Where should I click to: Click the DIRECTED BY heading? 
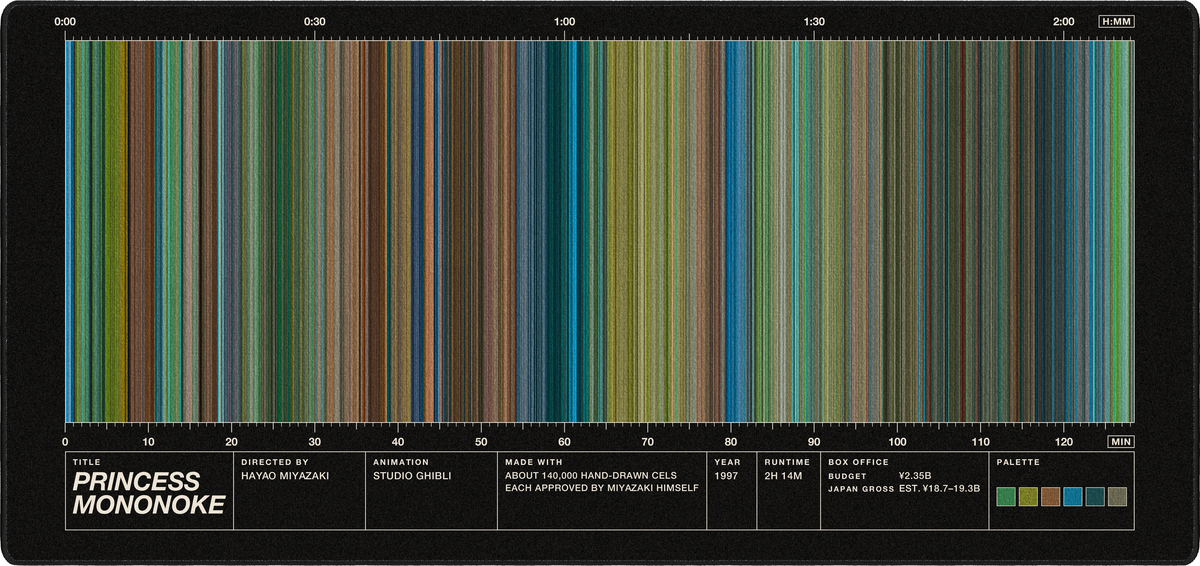click(275, 462)
